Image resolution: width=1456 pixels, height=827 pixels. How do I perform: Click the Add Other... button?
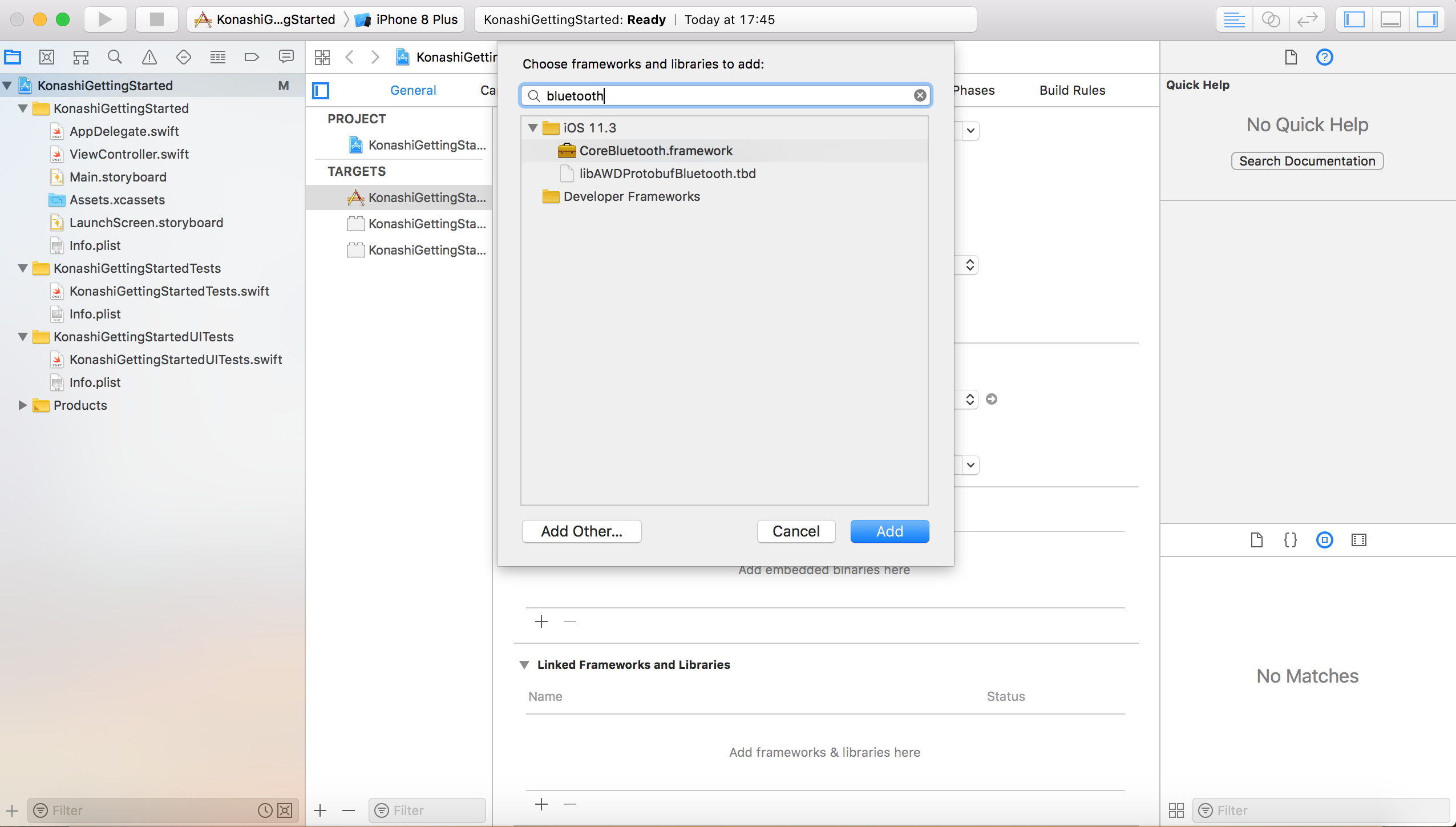(581, 531)
